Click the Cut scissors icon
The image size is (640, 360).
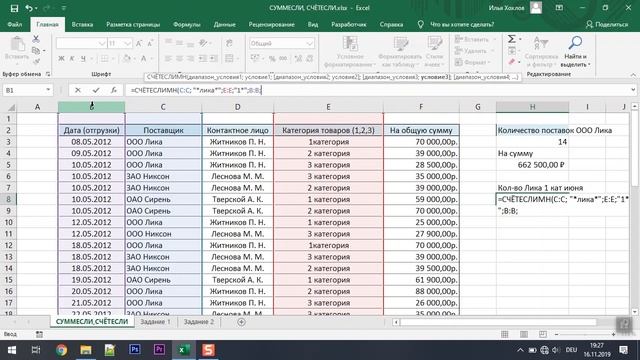pos(36,39)
